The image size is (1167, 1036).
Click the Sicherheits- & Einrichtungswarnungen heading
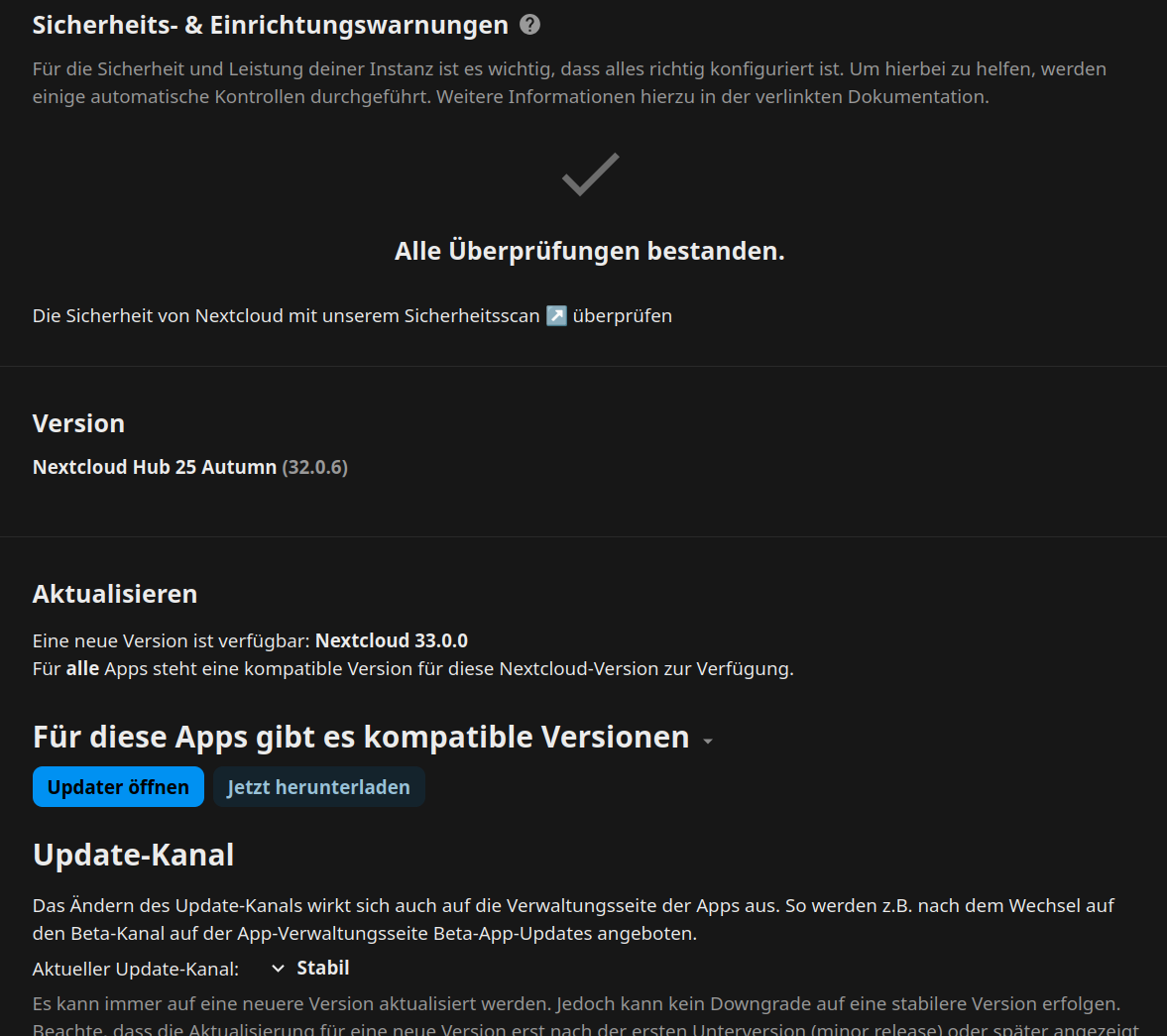[270, 25]
